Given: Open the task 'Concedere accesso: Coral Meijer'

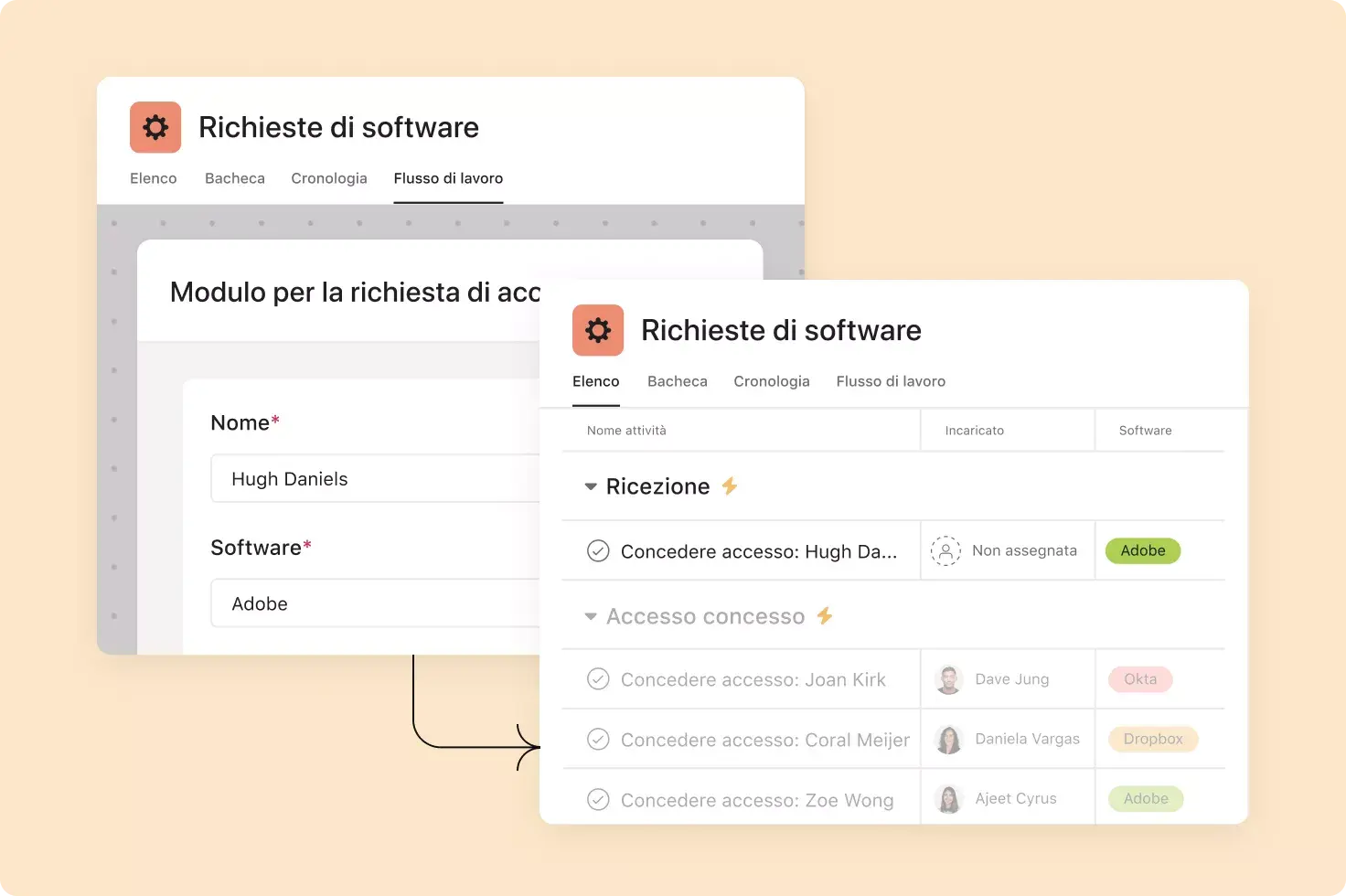Looking at the screenshot, I should 765,739.
